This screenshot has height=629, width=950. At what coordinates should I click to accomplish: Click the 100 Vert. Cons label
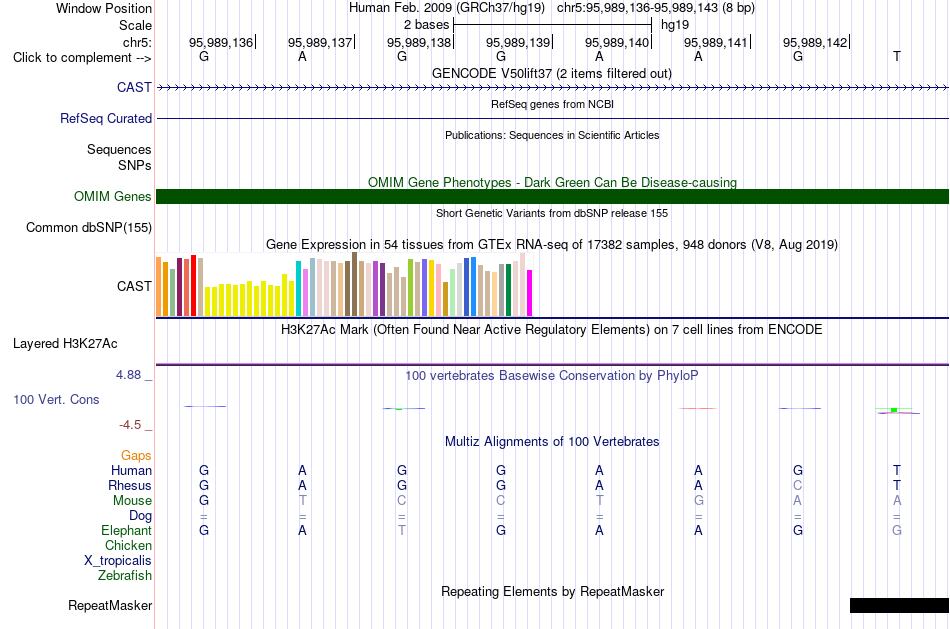(56, 399)
